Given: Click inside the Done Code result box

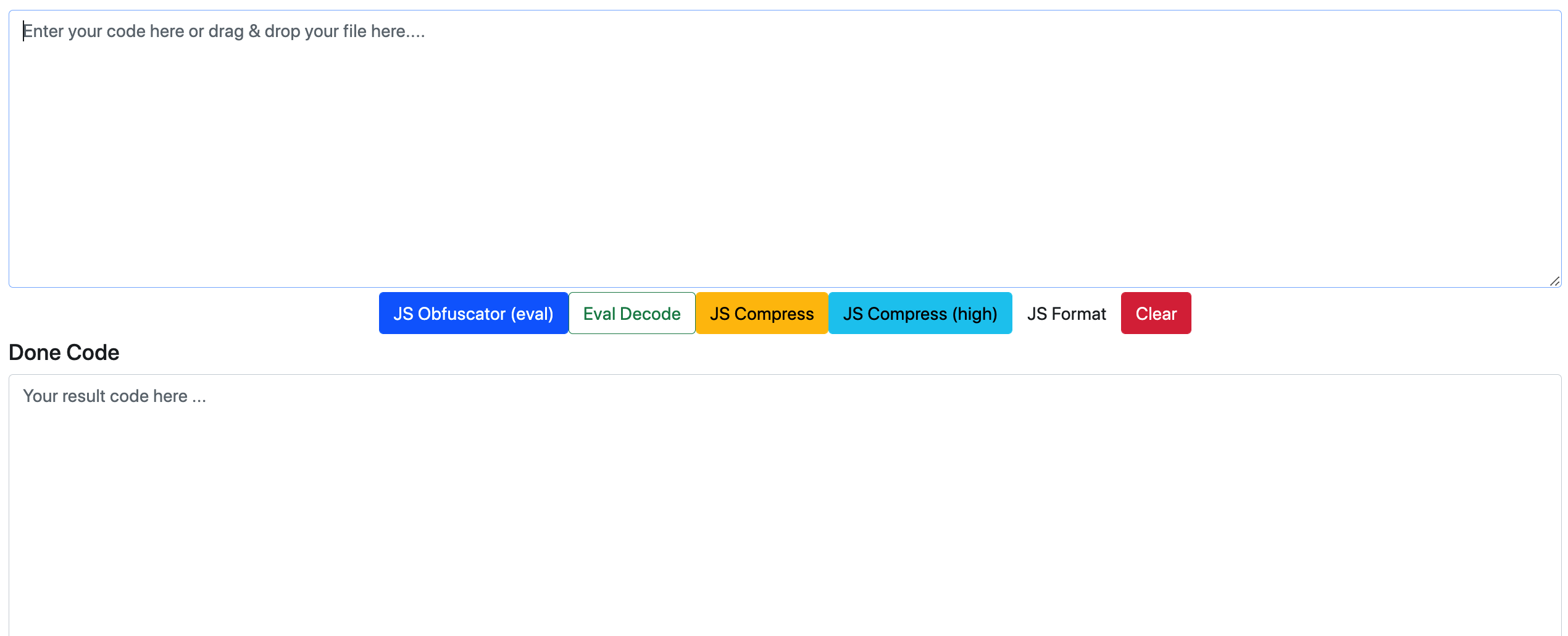Looking at the screenshot, I should click(x=784, y=506).
